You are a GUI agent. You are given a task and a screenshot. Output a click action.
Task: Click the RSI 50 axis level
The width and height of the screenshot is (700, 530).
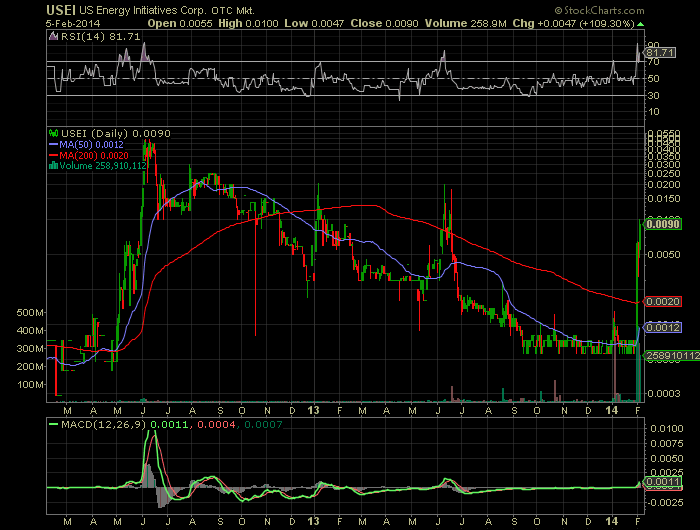[x=653, y=79]
